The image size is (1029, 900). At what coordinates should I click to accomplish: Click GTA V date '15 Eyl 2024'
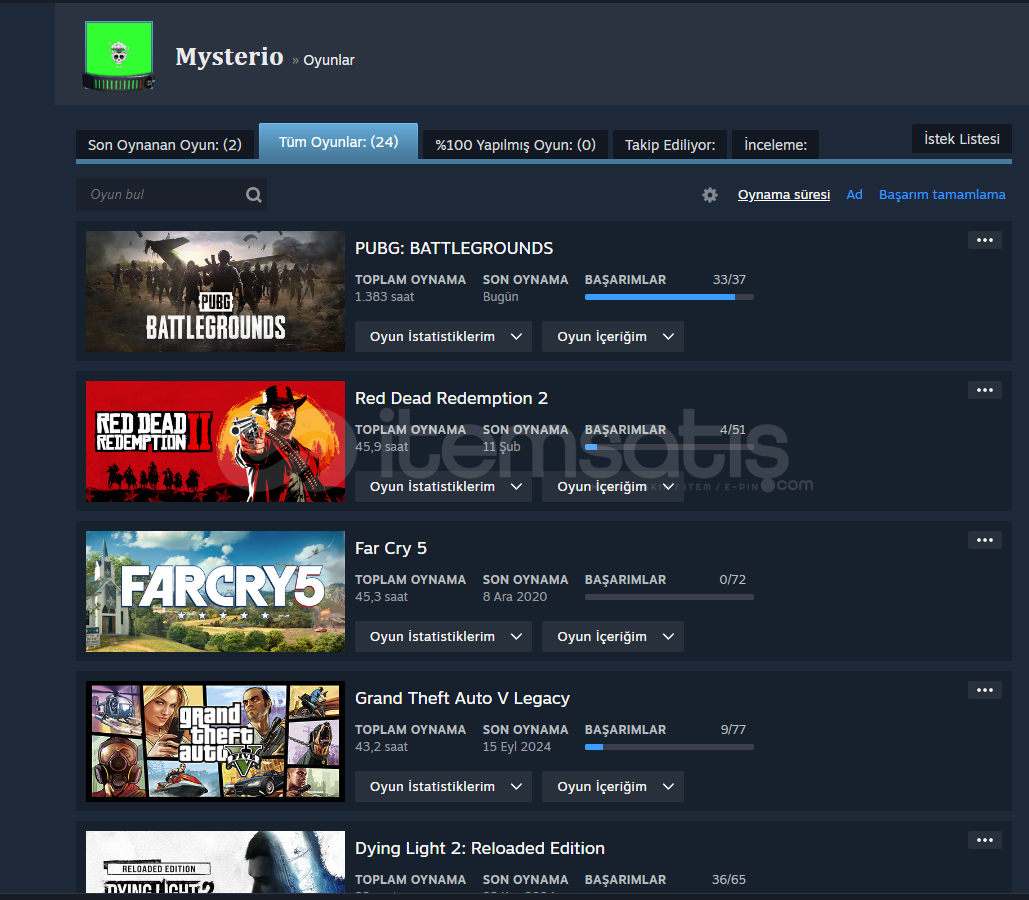tap(517, 746)
